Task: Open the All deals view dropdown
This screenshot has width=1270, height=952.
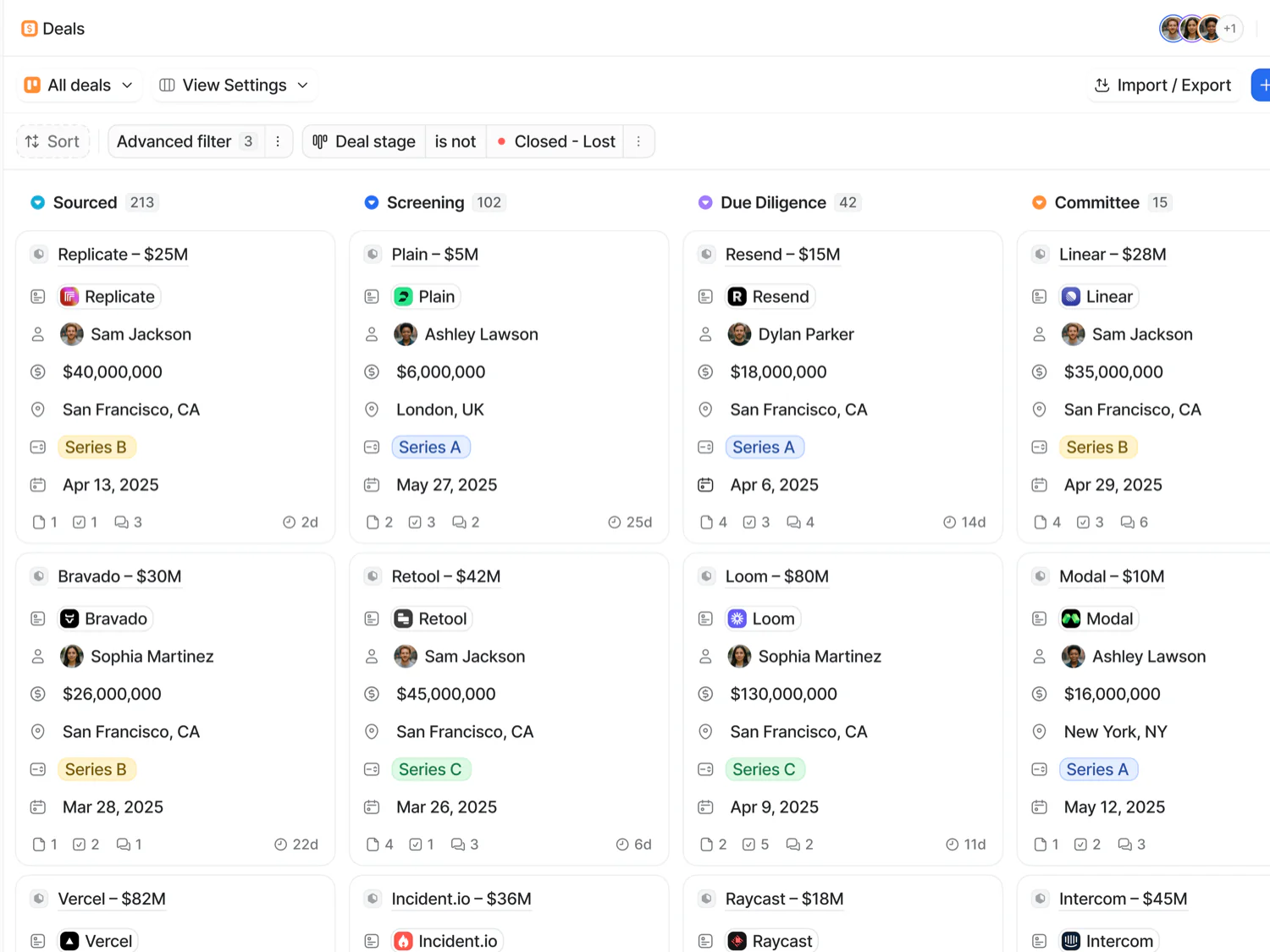Action: pos(80,85)
